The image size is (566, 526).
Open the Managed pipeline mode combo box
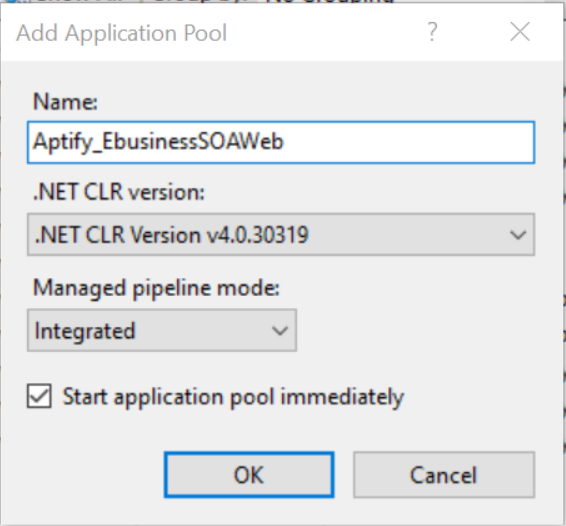click(162, 330)
